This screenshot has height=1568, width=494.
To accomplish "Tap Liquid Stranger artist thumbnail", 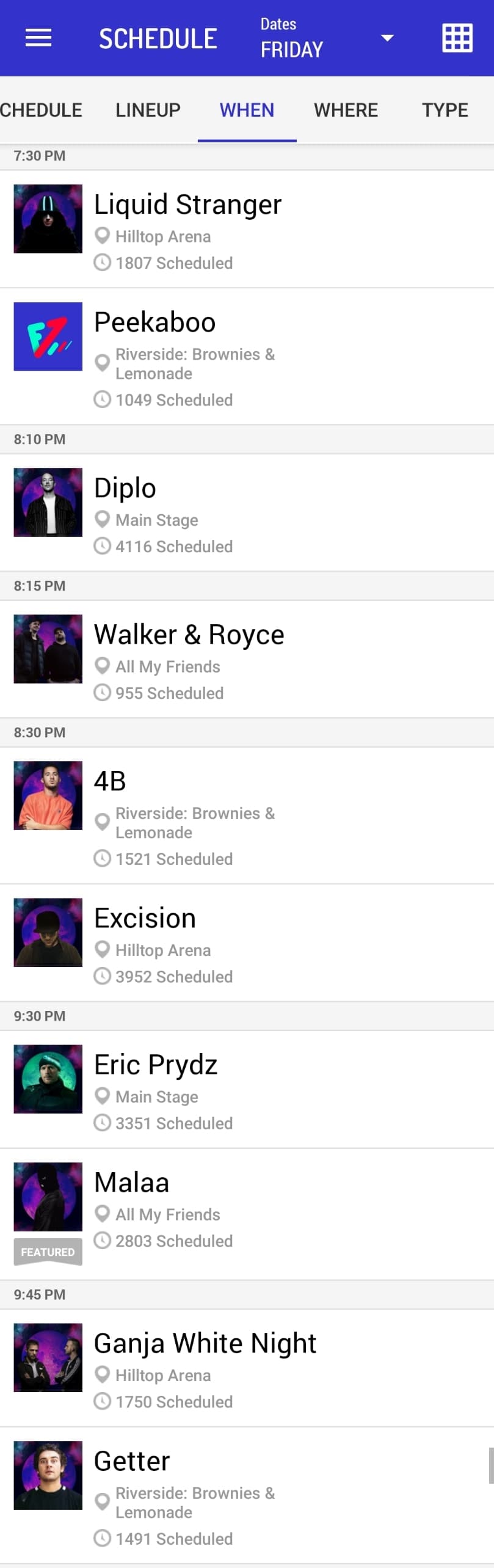I will point(48,219).
